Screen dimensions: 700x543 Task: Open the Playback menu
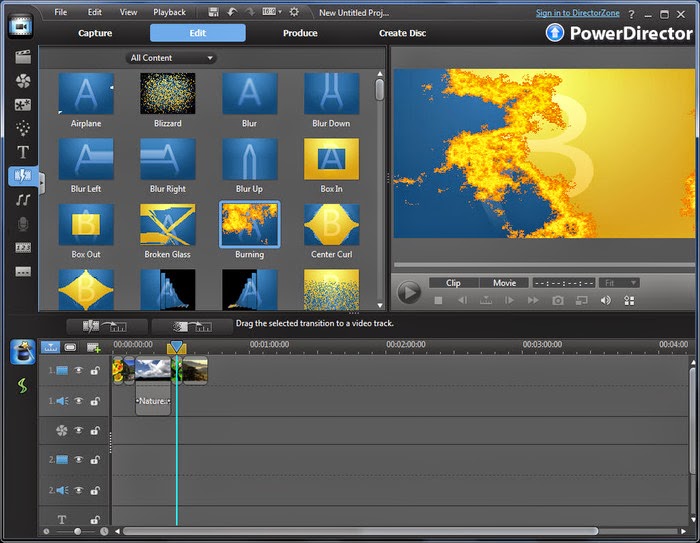pyautogui.click(x=170, y=12)
